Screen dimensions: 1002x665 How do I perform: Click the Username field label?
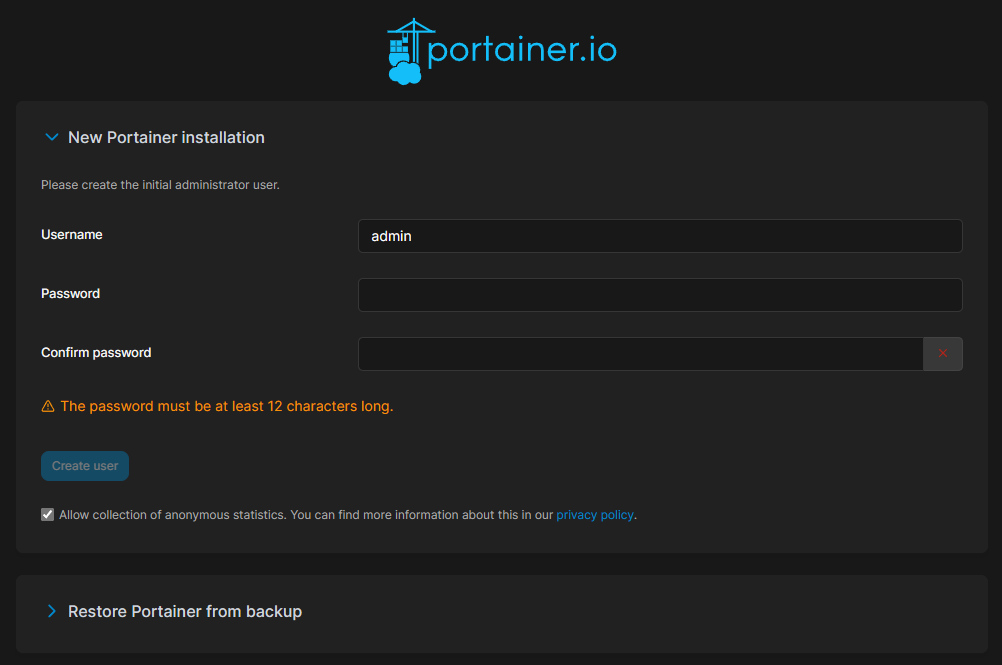pyautogui.click(x=72, y=235)
